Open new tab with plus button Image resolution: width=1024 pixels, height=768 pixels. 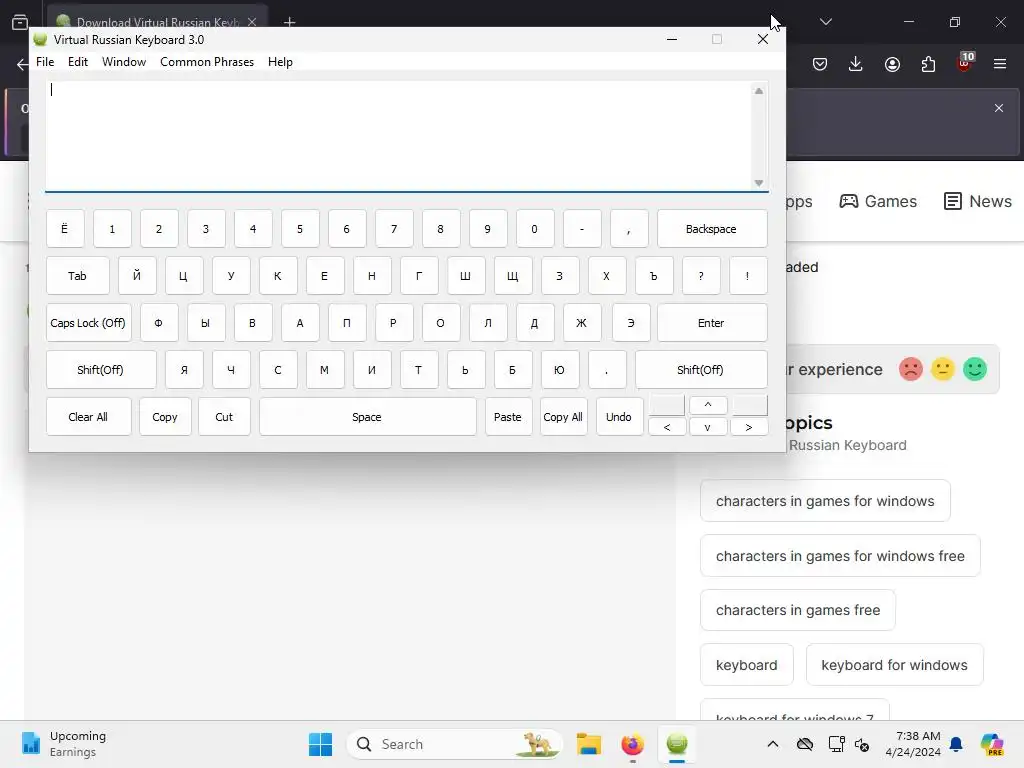289,22
